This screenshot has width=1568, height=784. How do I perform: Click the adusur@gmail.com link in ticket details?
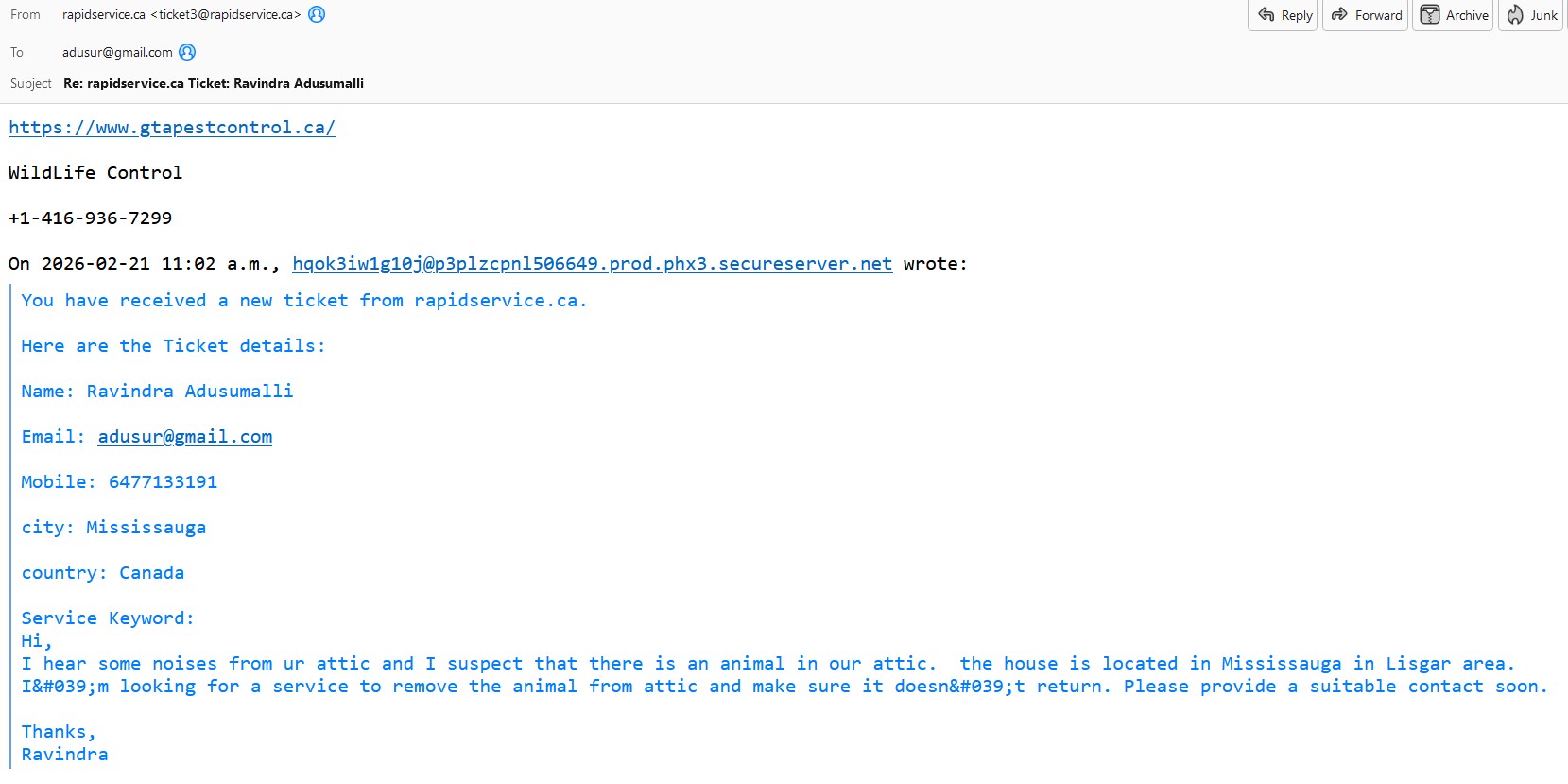[x=185, y=437]
